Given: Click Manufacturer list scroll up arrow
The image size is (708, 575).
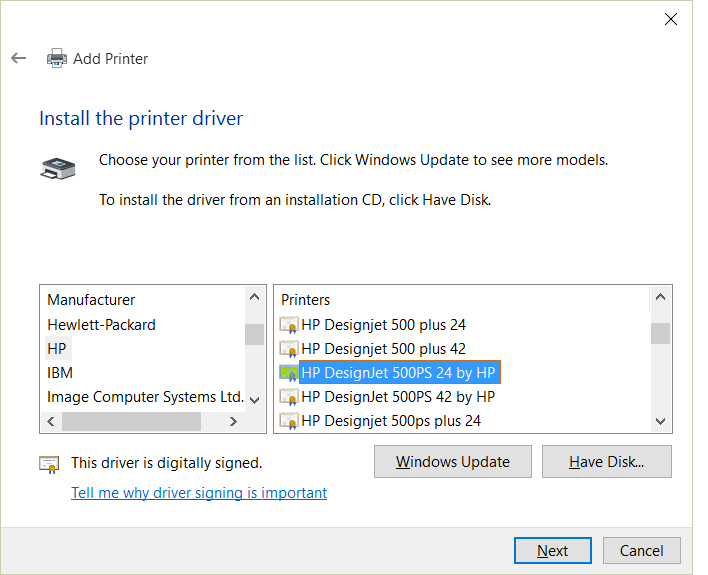Looking at the screenshot, I should click(255, 297).
